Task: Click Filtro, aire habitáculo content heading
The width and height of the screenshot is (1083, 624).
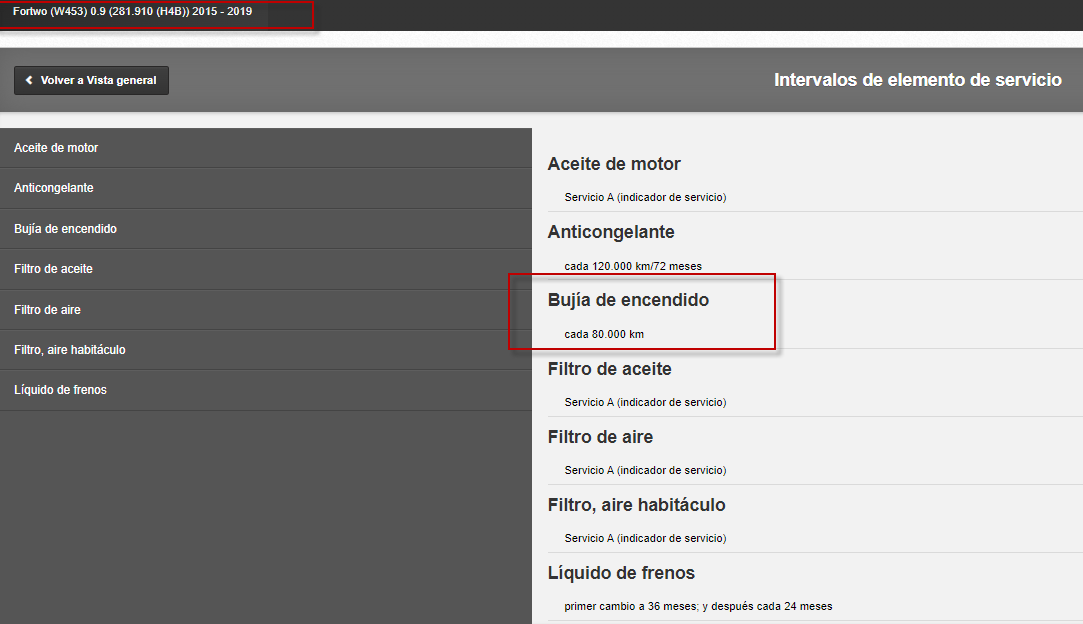Action: (x=637, y=505)
